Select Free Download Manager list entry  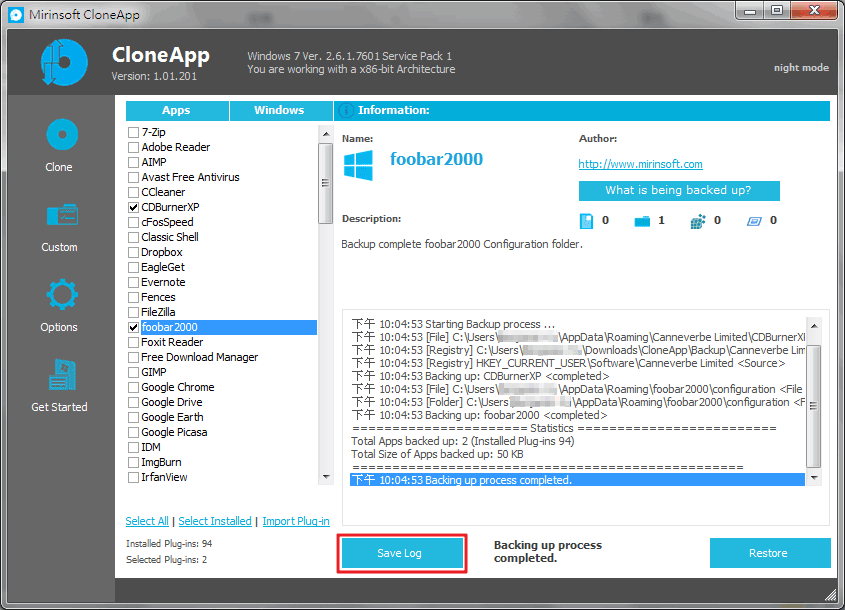tap(199, 358)
